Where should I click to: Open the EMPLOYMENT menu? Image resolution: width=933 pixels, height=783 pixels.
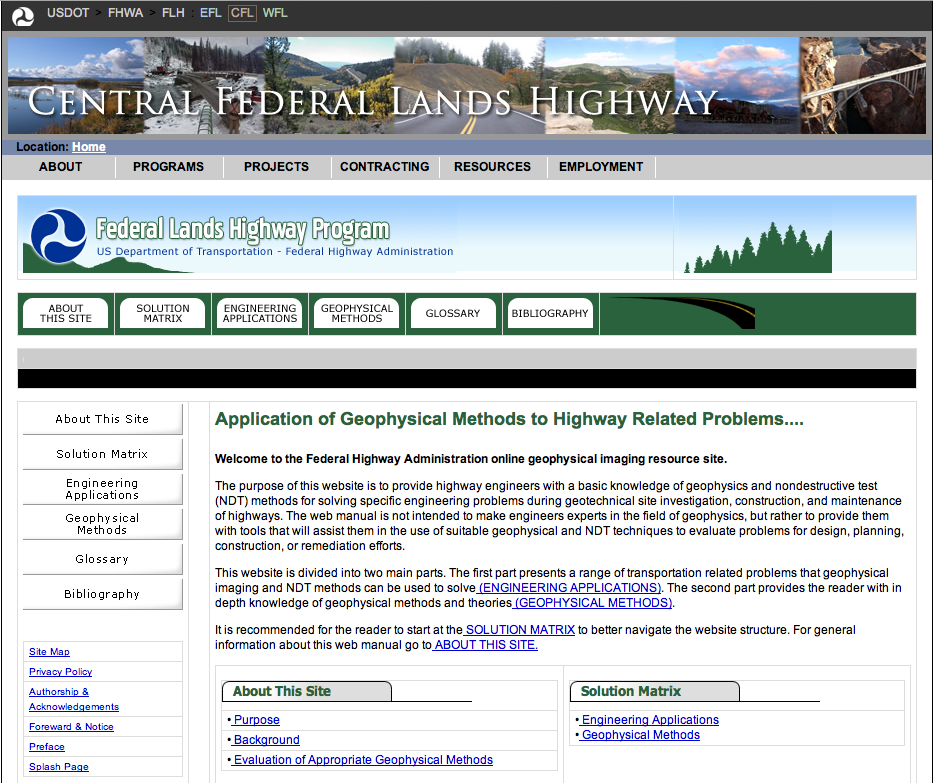[x=601, y=167]
